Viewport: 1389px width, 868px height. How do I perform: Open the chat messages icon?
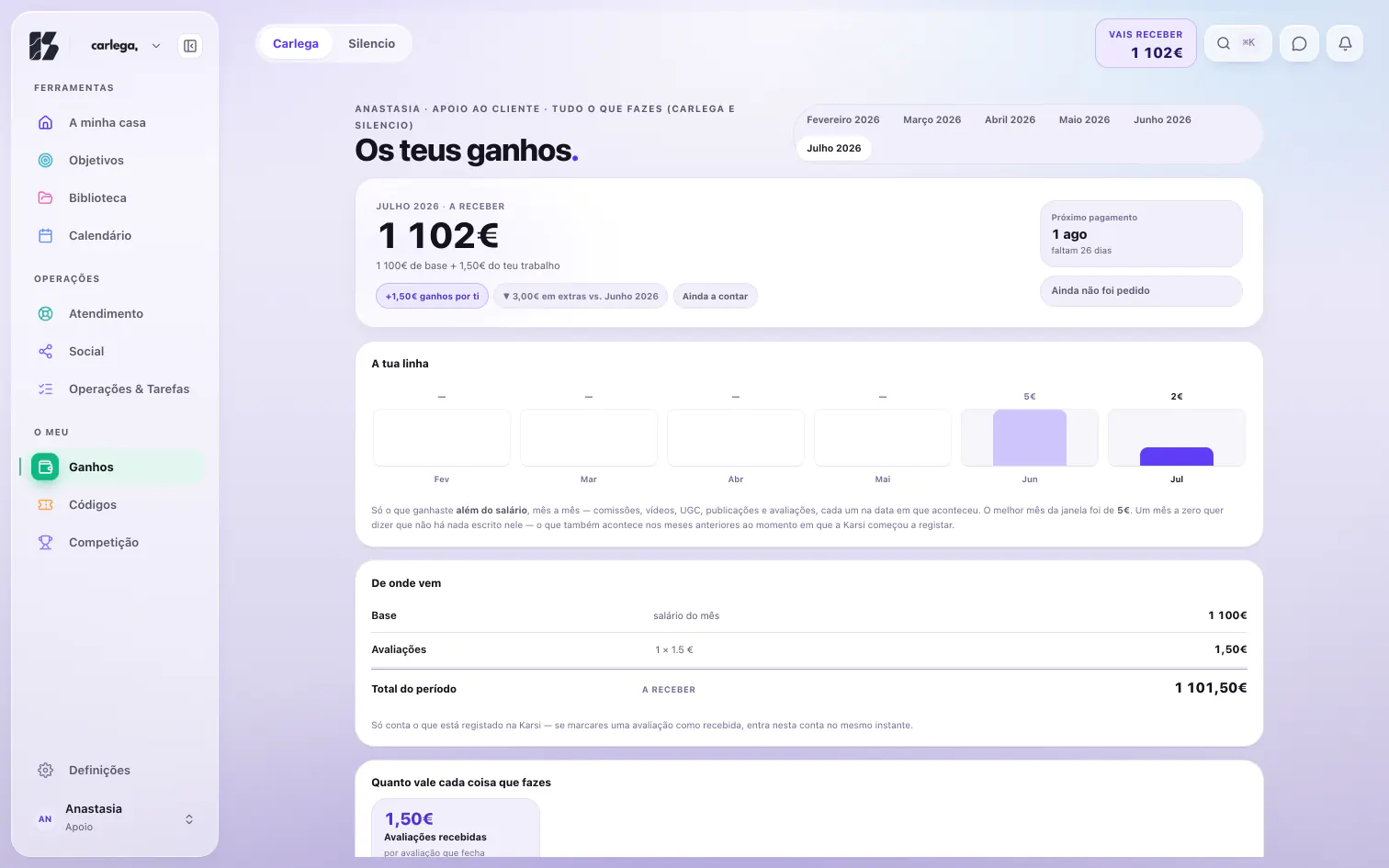point(1299,43)
